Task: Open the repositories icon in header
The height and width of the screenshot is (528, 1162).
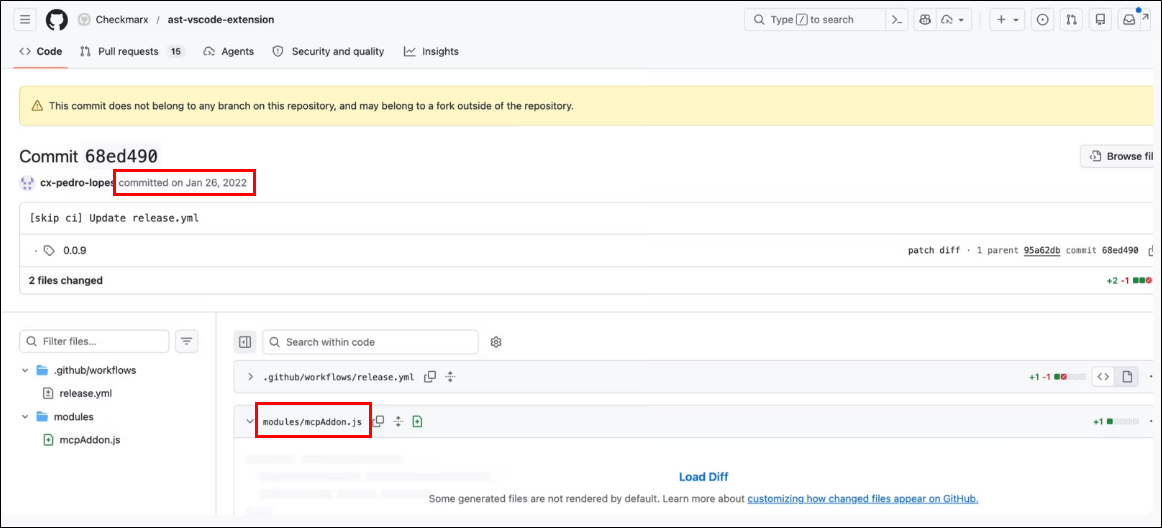Action: click(1100, 20)
